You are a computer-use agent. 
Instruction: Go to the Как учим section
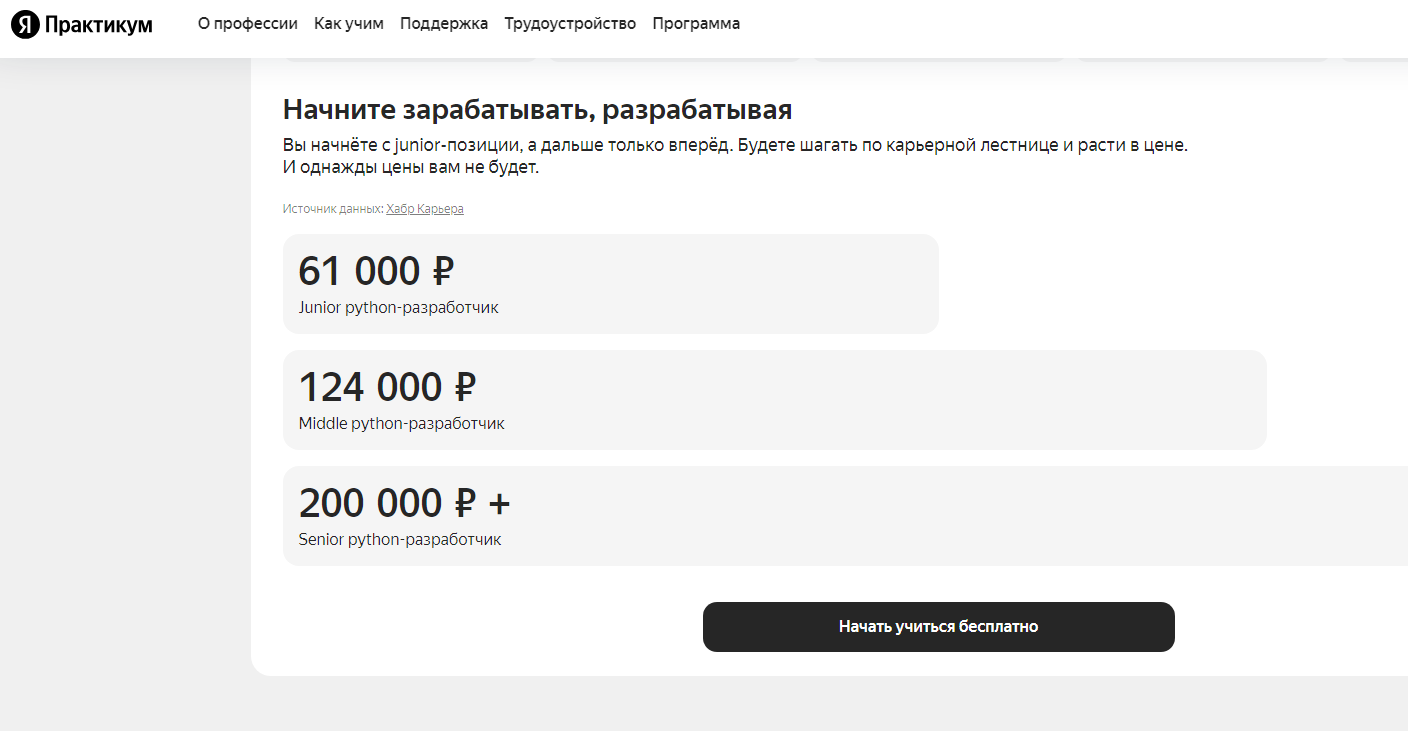pos(349,24)
